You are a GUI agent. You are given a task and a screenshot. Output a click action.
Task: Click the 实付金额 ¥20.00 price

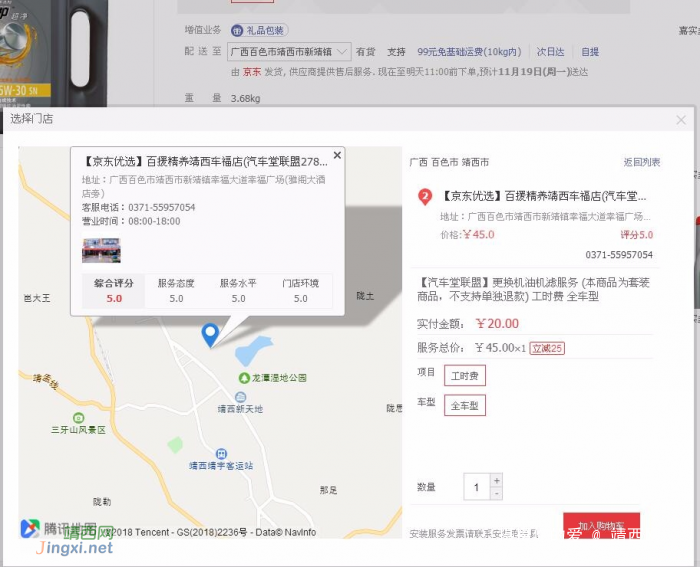[x=497, y=324]
